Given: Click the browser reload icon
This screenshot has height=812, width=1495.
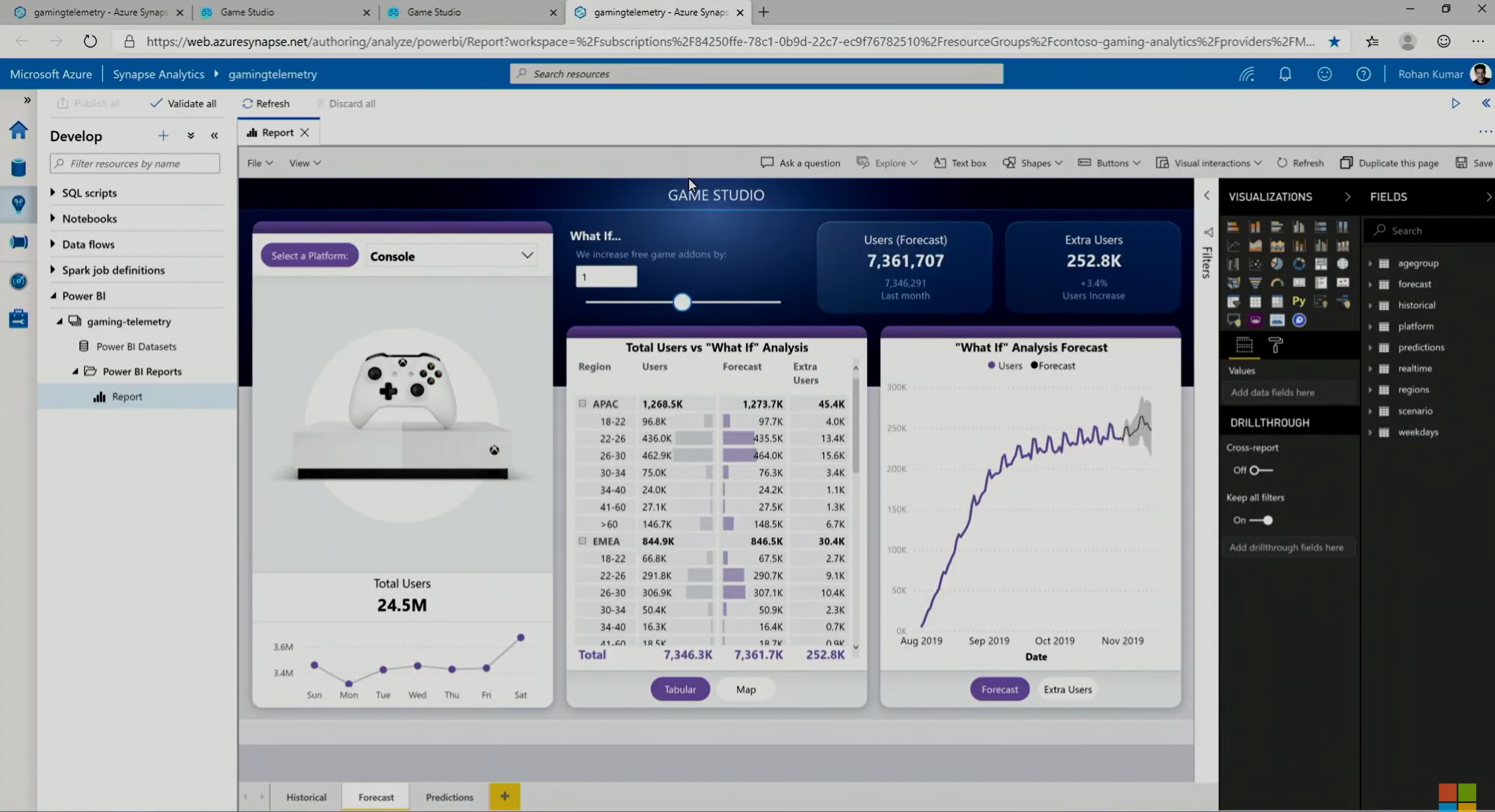Looking at the screenshot, I should [90, 41].
